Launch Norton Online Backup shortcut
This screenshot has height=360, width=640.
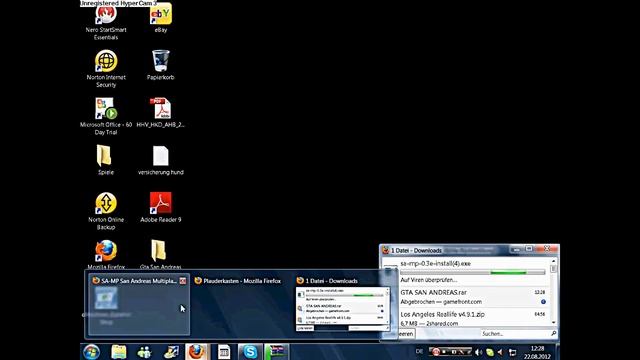point(106,211)
